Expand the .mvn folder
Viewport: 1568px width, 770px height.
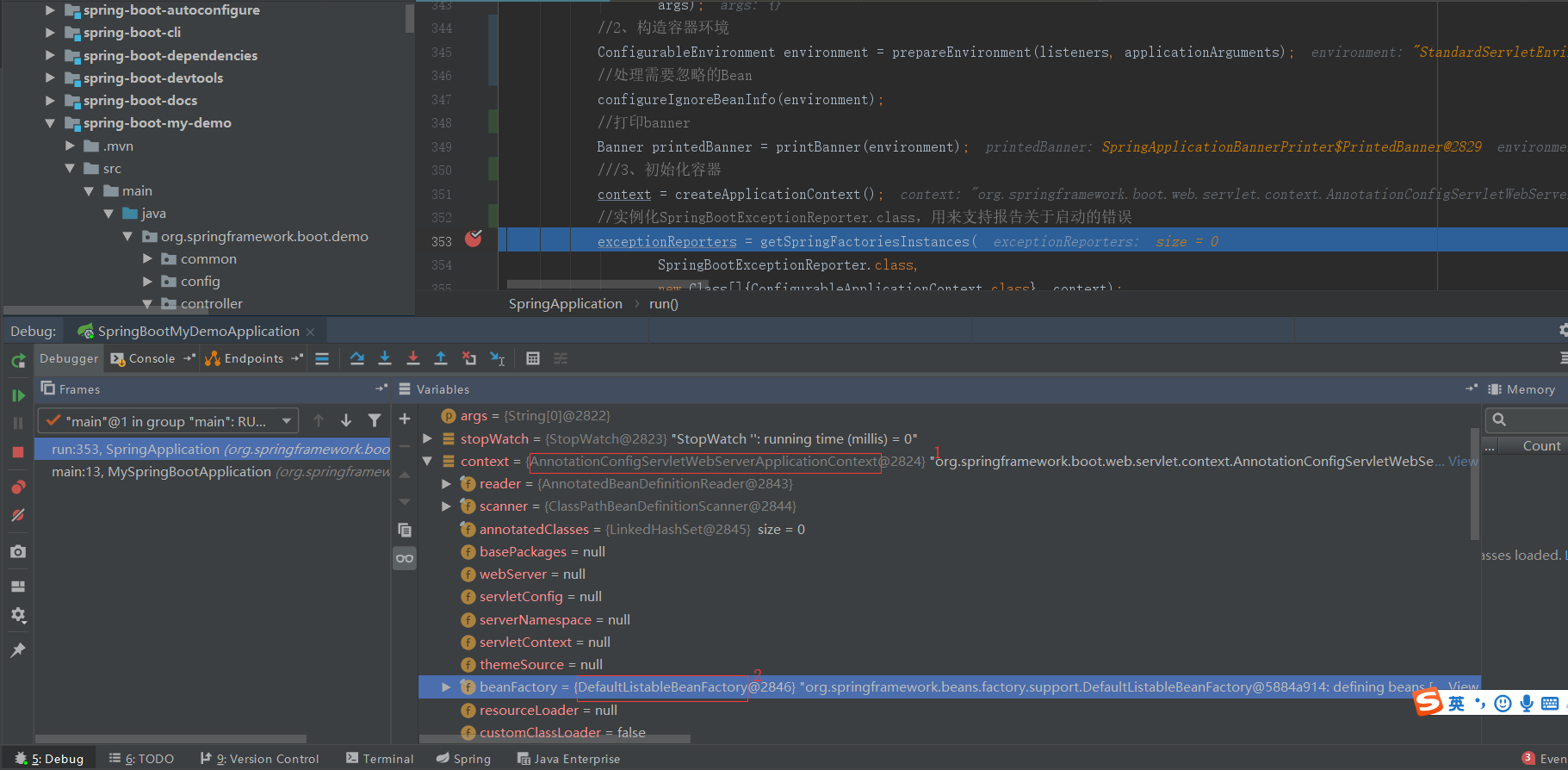71,146
